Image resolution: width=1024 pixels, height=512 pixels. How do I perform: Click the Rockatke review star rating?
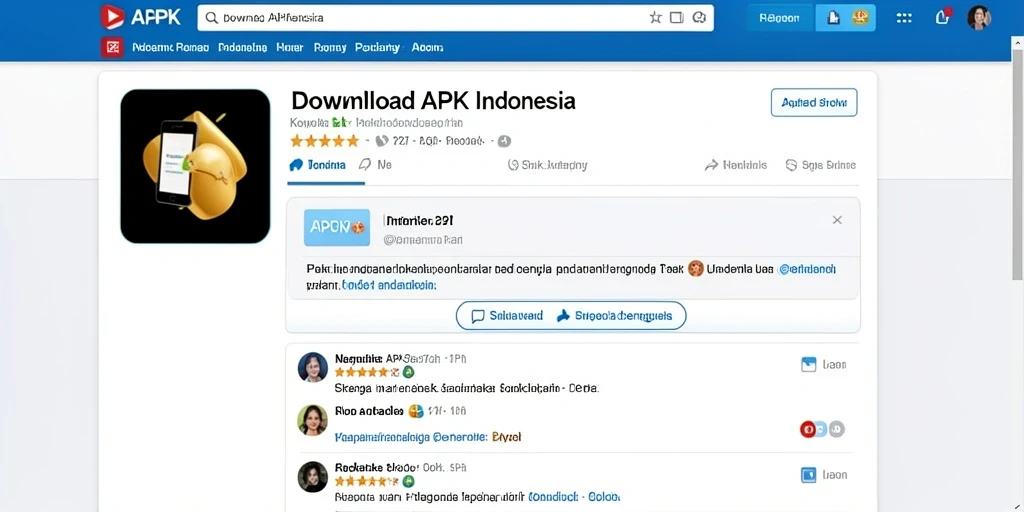click(x=366, y=482)
